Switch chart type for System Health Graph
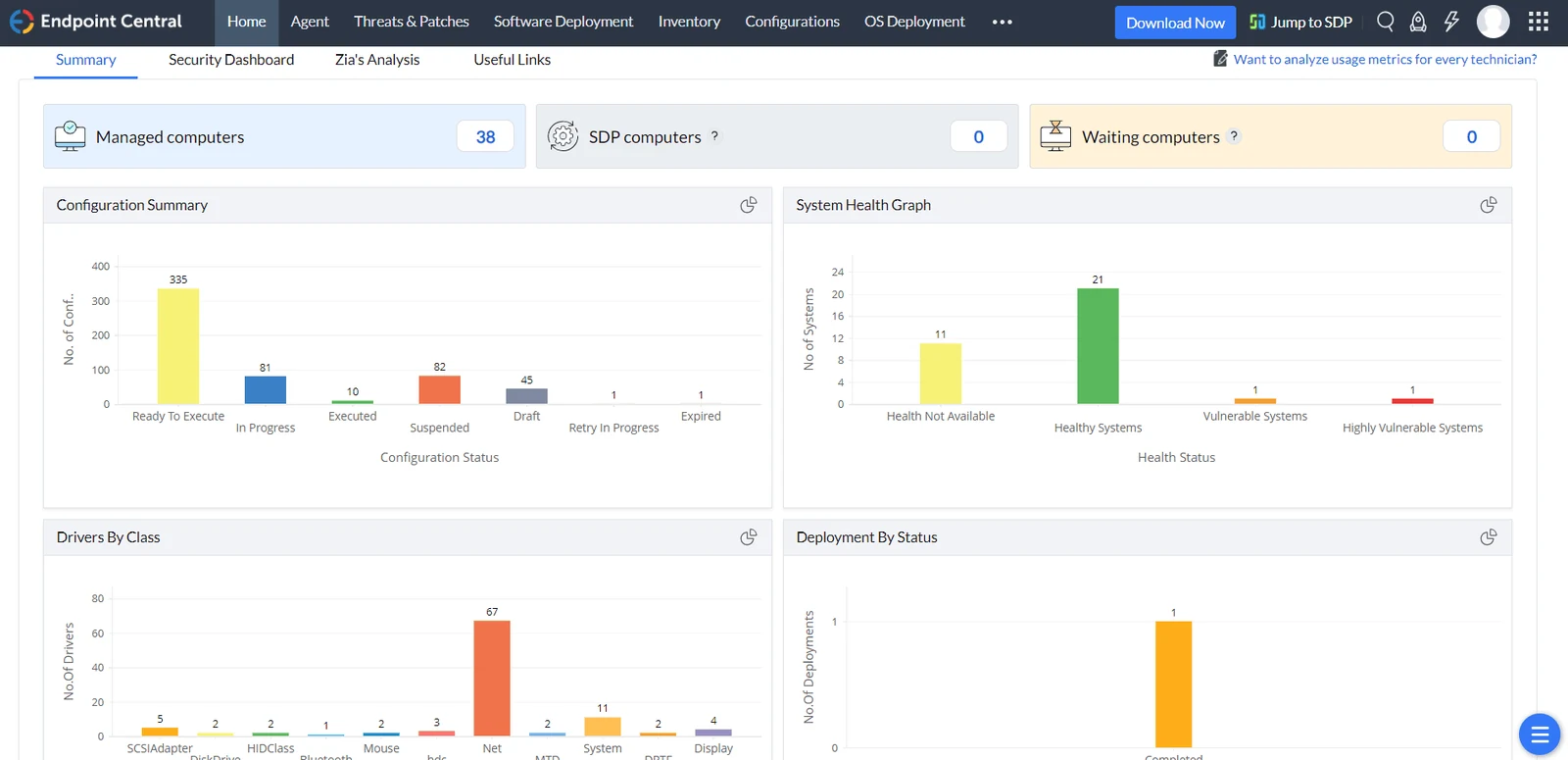Image resolution: width=1568 pixels, height=760 pixels. [1488, 205]
